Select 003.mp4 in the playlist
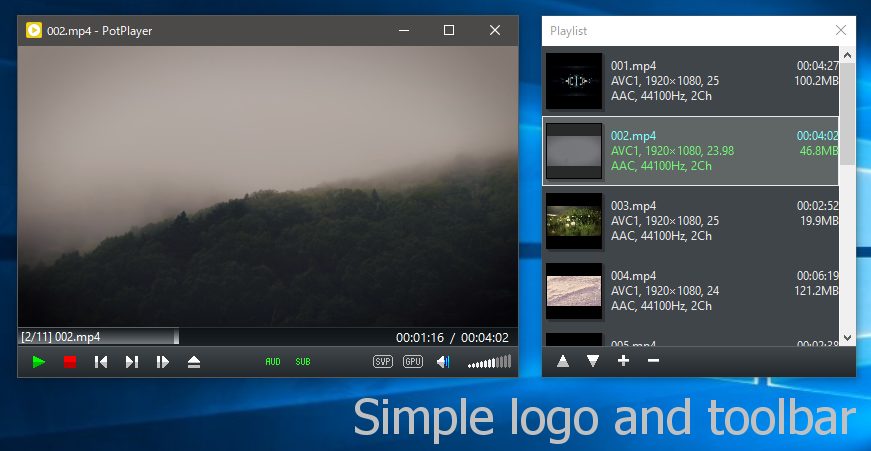Viewport: 871px width, 451px height. pyautogui.click(x=690, y=221)
